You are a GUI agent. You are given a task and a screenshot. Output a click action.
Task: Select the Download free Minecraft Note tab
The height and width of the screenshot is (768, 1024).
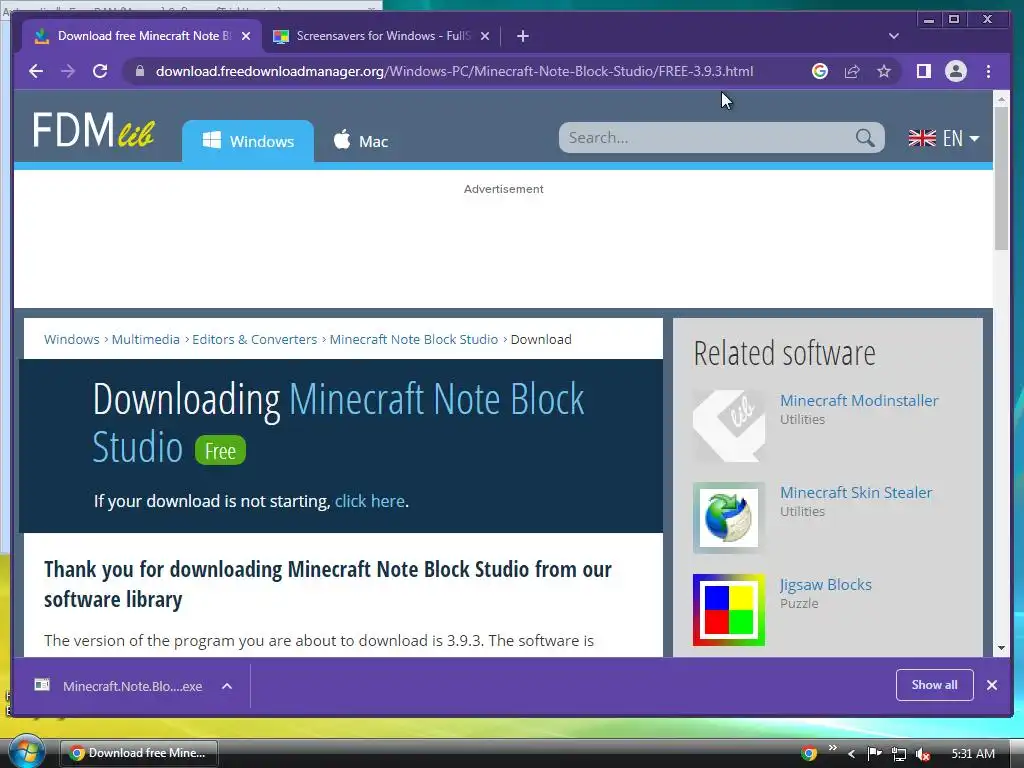pos(142,36)
